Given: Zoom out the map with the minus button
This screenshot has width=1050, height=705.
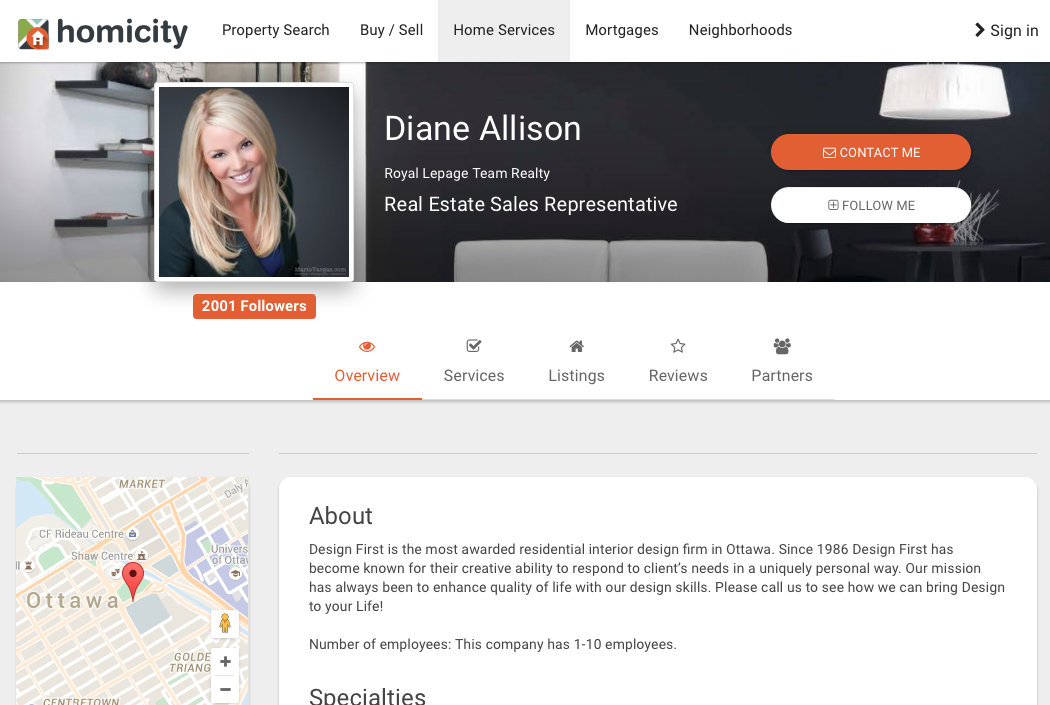Looking at the screenshot, I should [226, 689].
